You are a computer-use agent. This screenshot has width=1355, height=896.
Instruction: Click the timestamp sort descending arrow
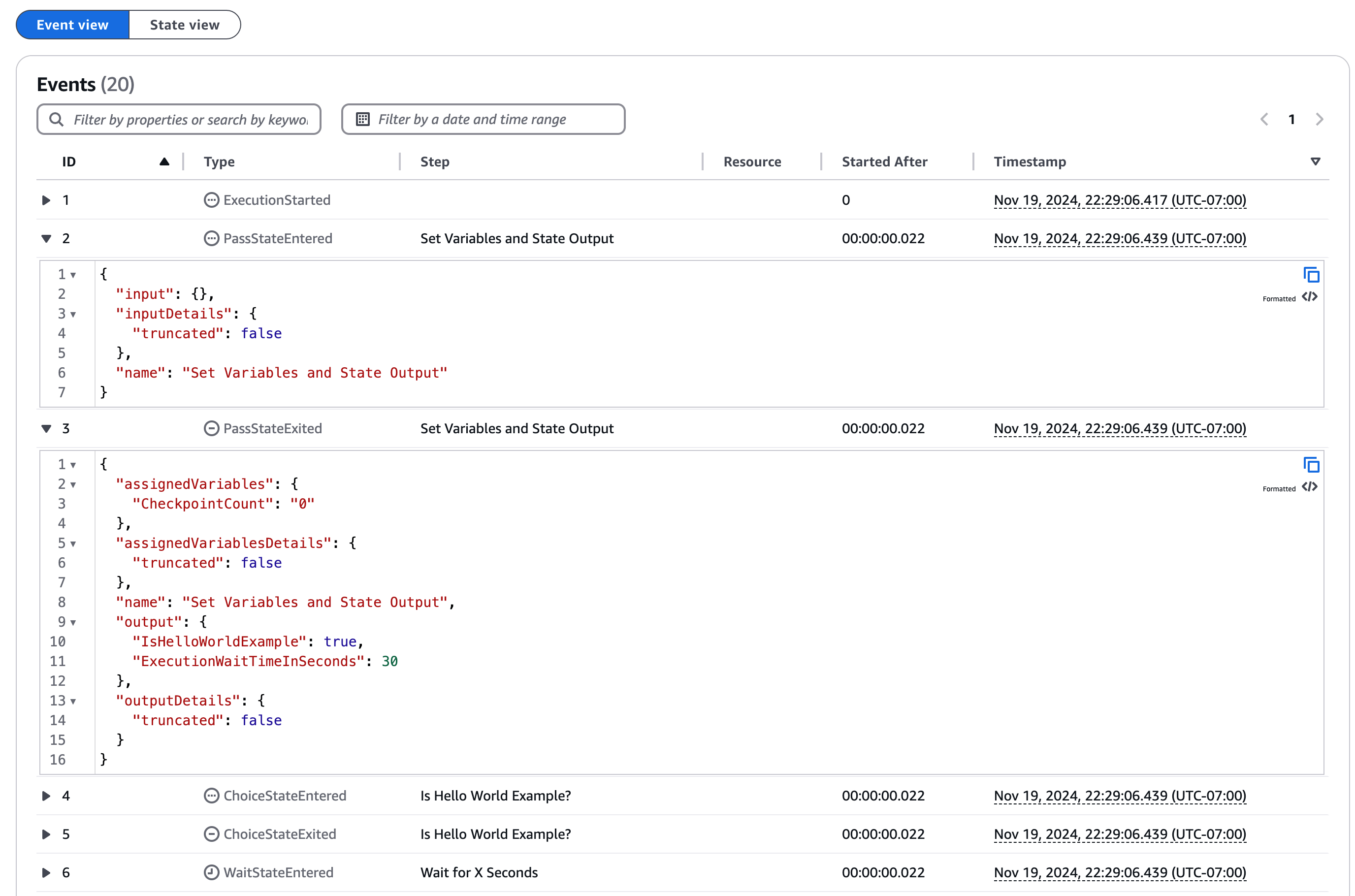coord(1316,161)
